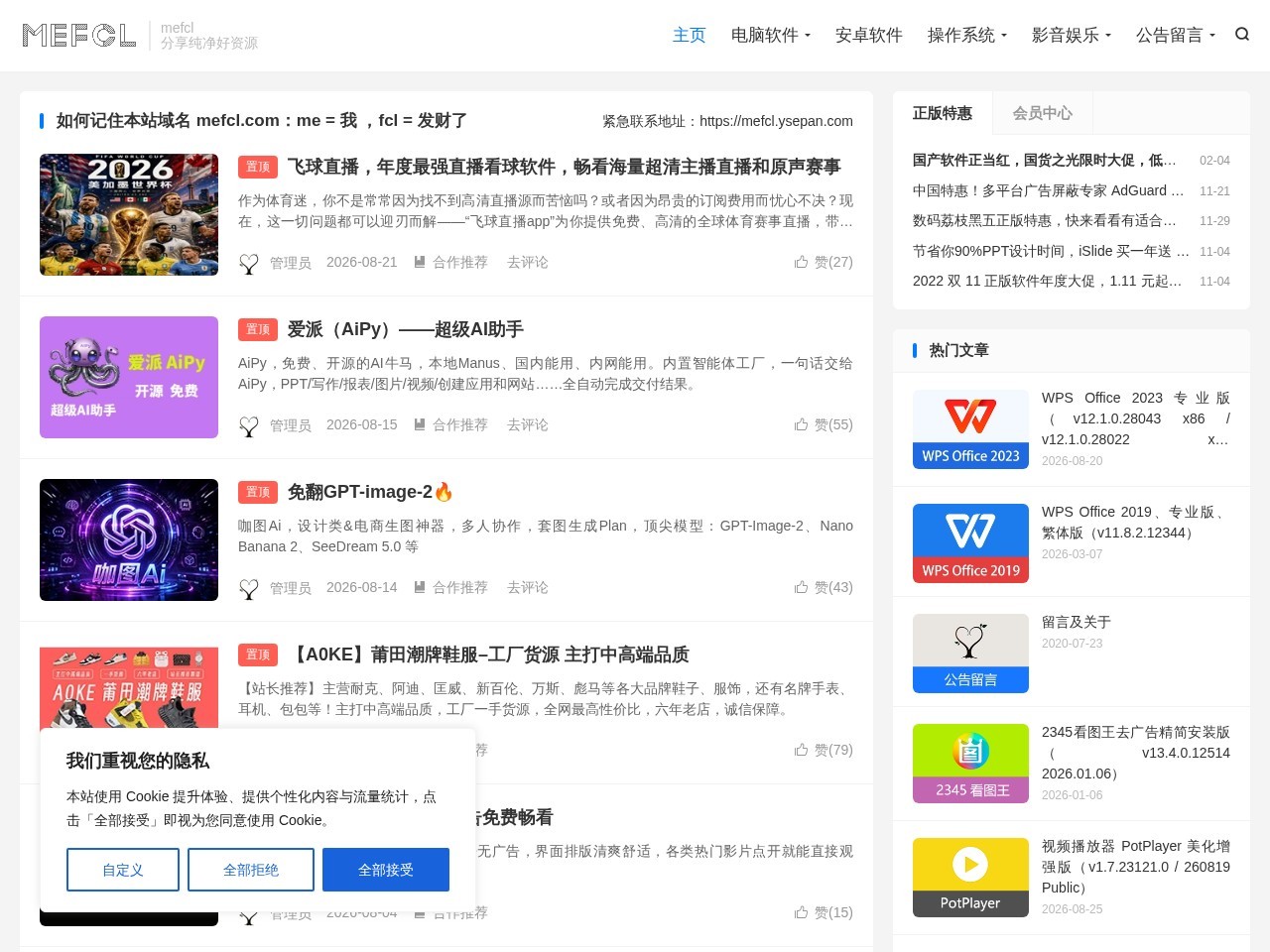Open 2345看图王去广告精简安装版 article link

pyautogui.click(x=1136, y=753)
